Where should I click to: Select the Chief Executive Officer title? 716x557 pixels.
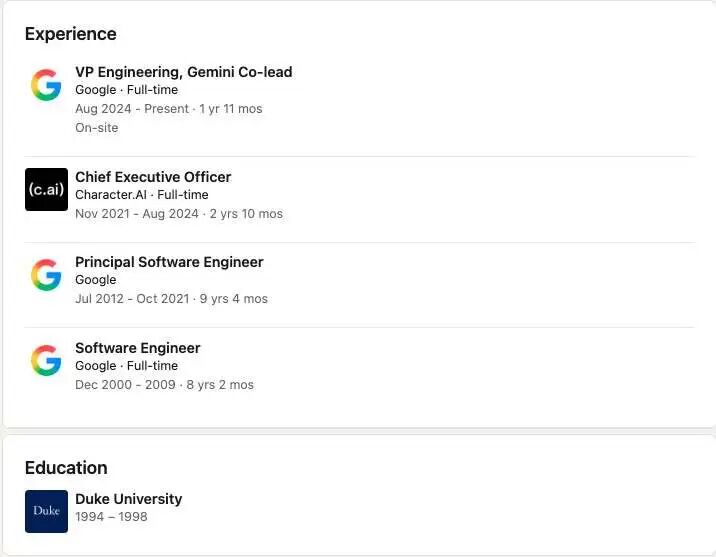(153, 177)
